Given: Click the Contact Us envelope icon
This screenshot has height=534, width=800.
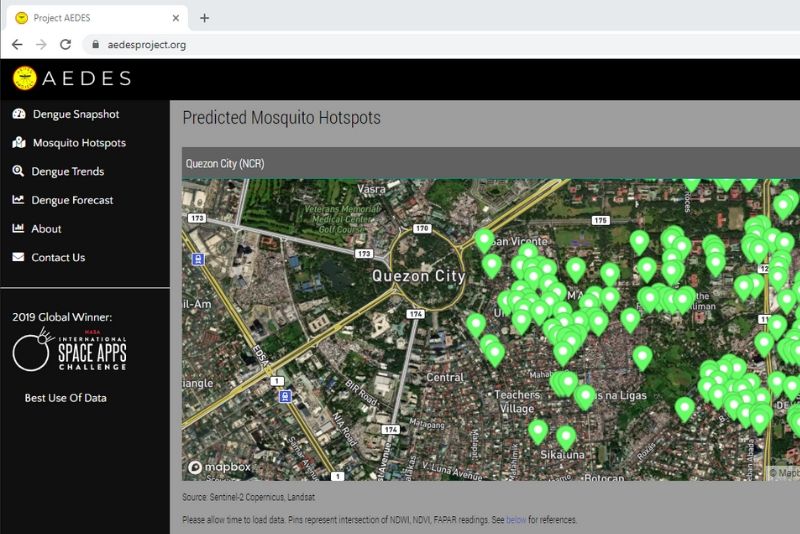Looking at the screenshot, I should (18, 257).
